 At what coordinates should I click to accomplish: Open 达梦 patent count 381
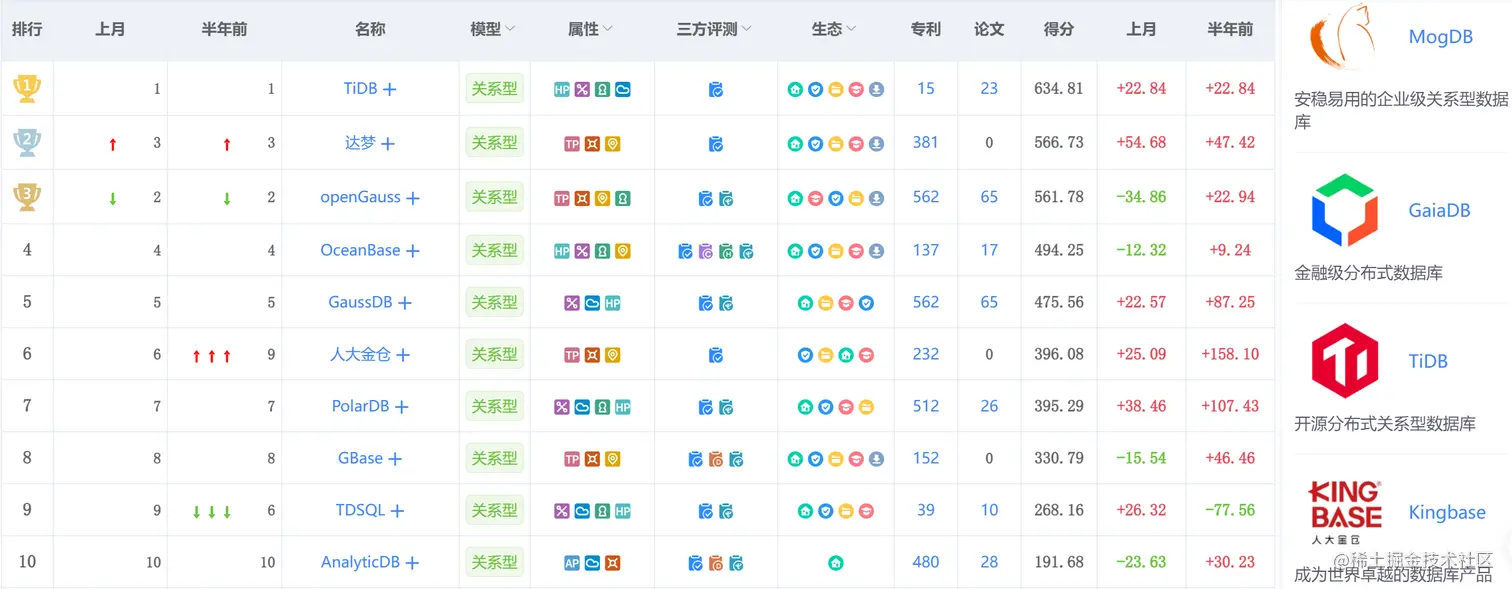coord(926,142)
